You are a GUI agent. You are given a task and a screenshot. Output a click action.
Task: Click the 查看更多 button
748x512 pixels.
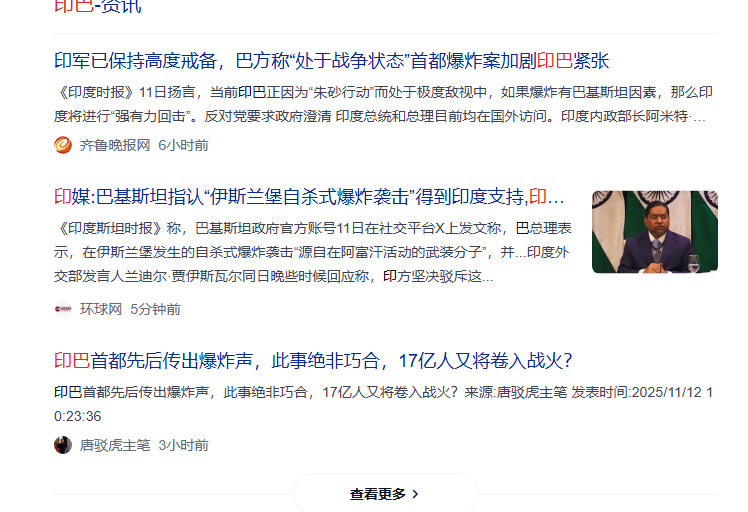385,493
